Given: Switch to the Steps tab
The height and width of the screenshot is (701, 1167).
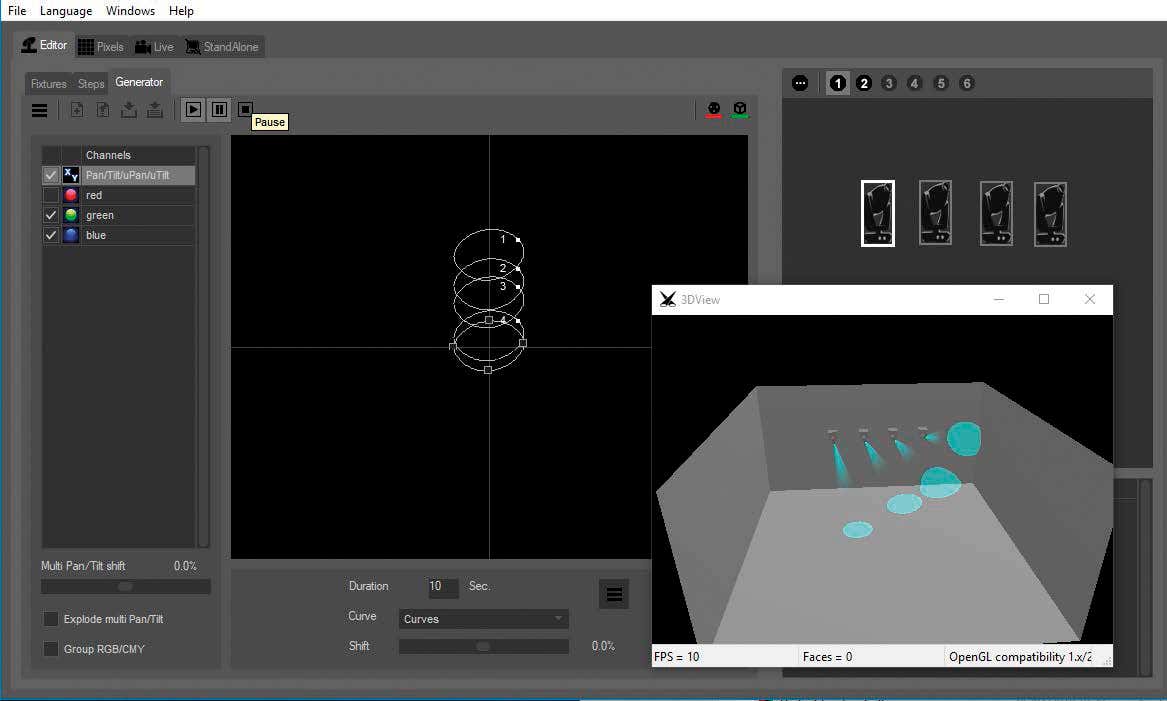Looking at the screenshot, I should pos(91,83).
